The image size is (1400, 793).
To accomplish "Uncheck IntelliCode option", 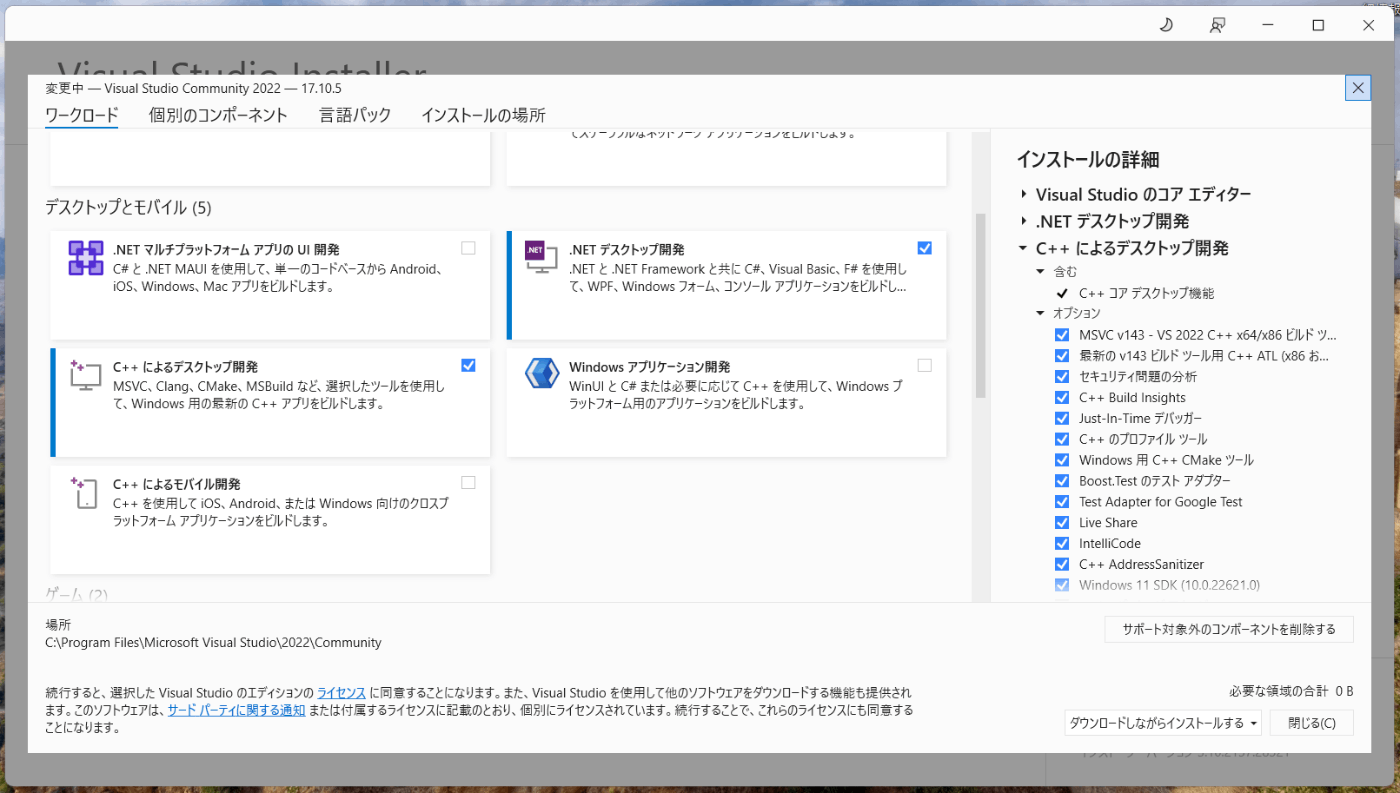I will click(1062, 544).
